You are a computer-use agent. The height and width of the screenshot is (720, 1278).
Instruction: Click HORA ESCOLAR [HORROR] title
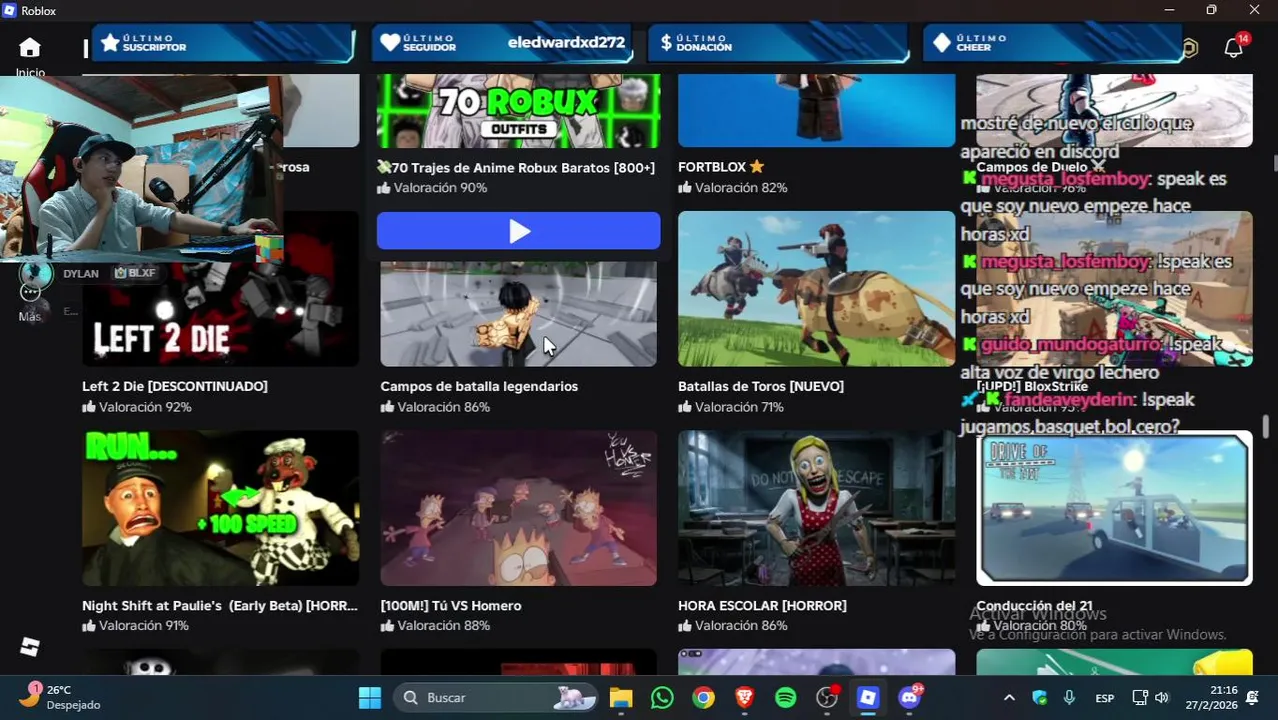(x=762, y=605)
